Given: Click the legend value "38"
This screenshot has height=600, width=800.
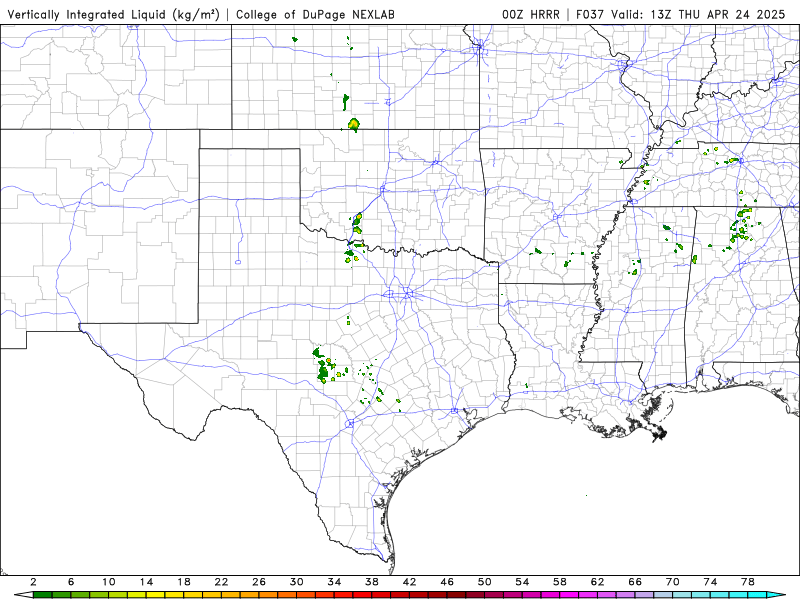Looking at the screenshot, I should click(x=372, y=582).
